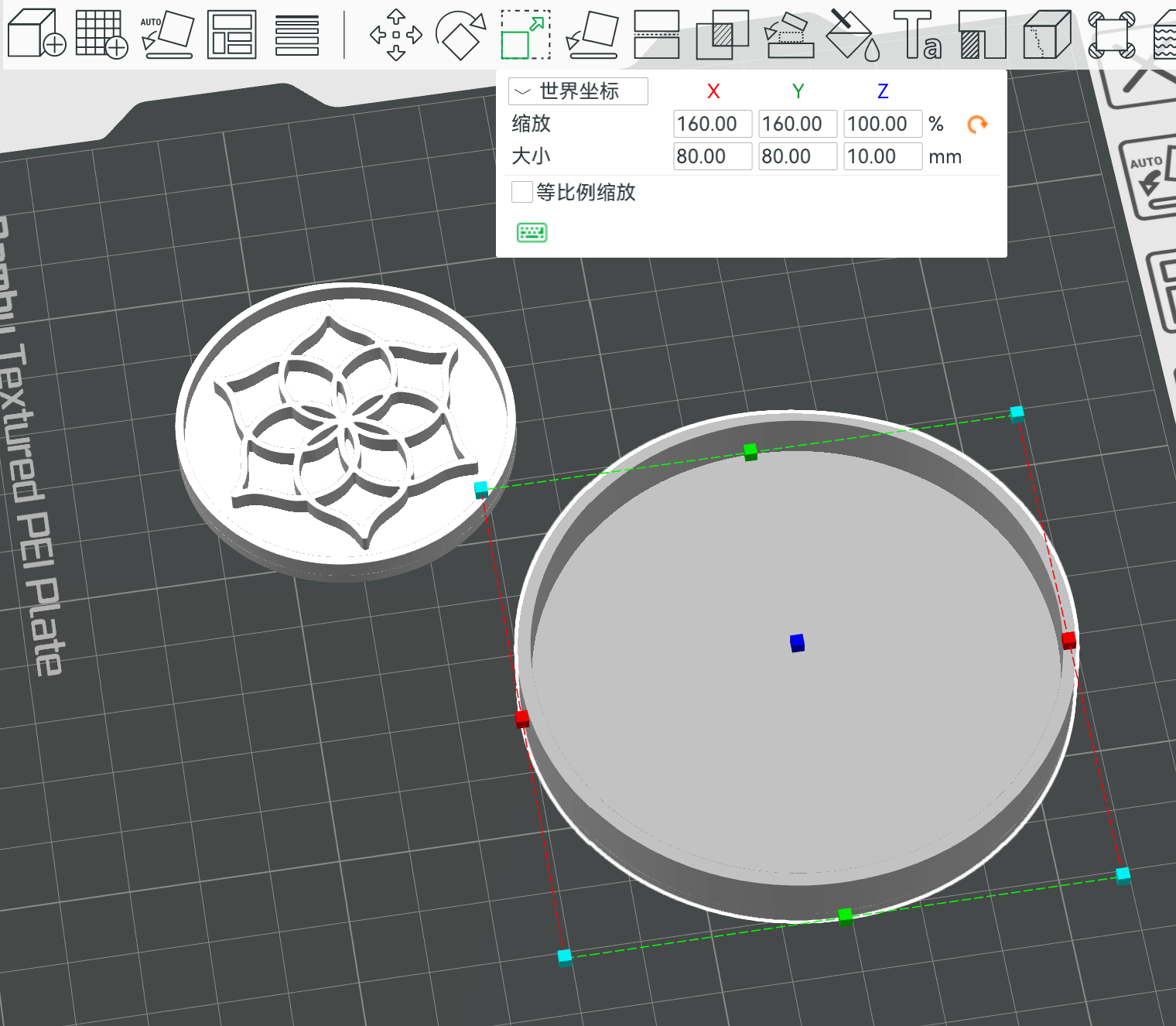The height and width of the screenshot is (1026, 1176).
Task: Click the cyan corner handle beside the flower medallion
Action: pyautogui.click(x=481, y=489)
